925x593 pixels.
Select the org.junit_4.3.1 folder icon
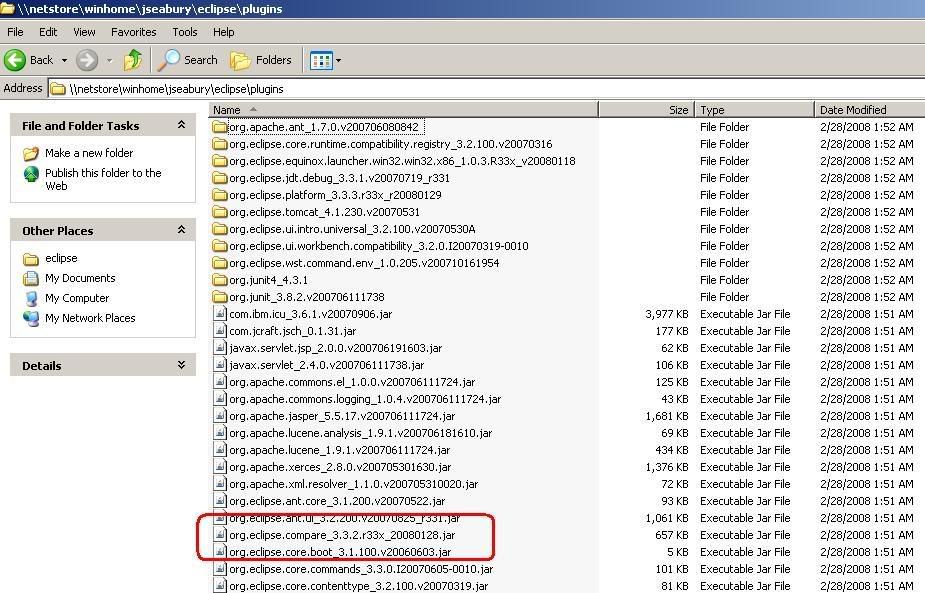(220, 280)
